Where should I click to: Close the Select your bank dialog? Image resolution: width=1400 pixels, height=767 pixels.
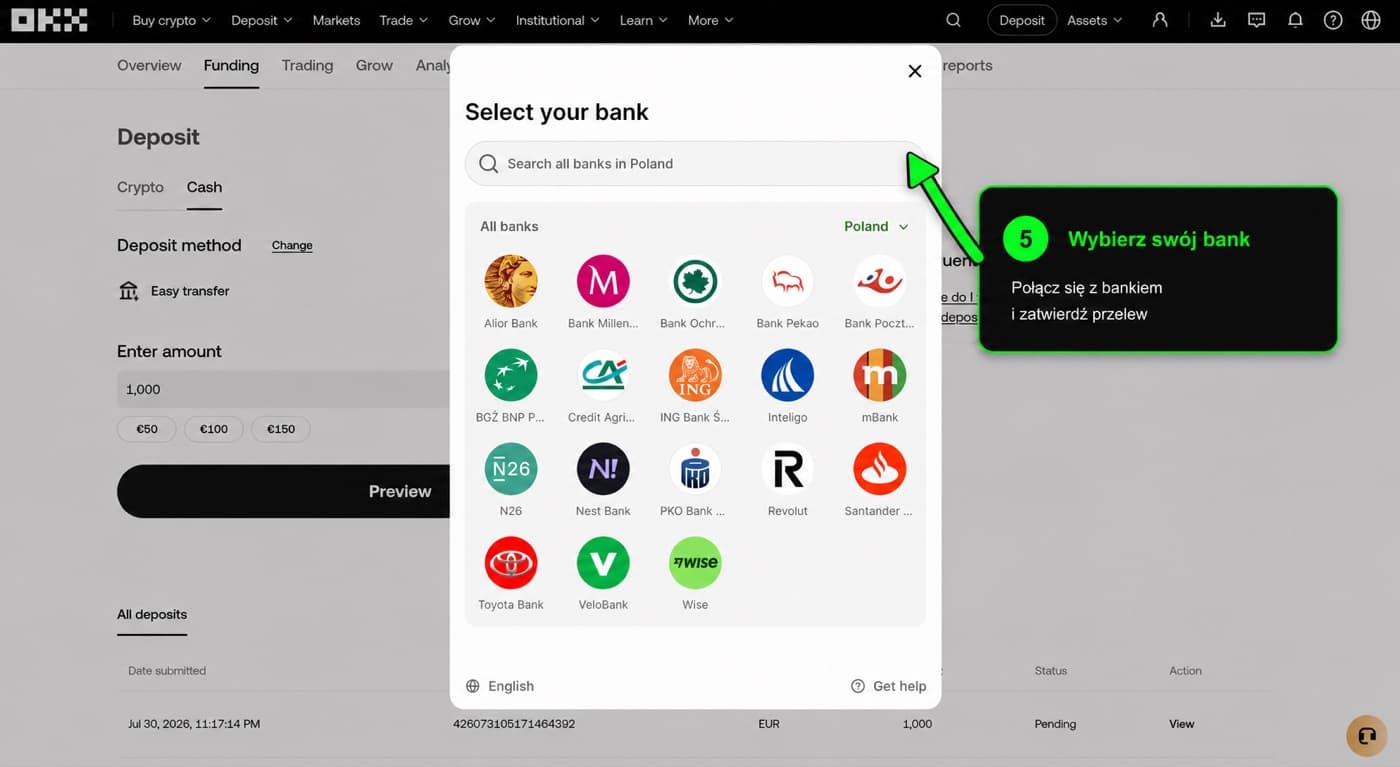914,71
